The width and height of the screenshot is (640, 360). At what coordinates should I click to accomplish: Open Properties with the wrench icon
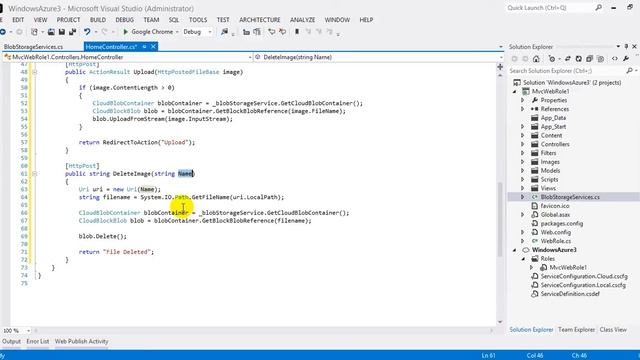tap(626, 59)
